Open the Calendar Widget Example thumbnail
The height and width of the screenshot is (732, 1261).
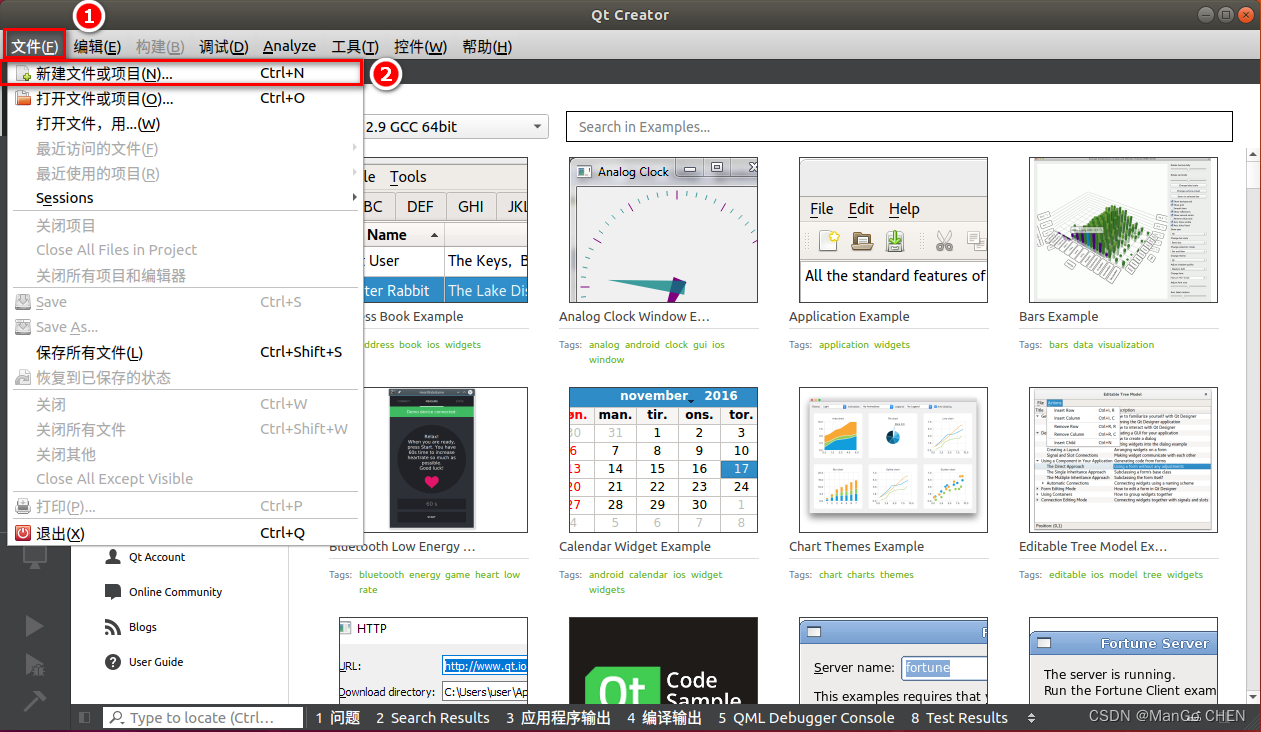[663, 460]
